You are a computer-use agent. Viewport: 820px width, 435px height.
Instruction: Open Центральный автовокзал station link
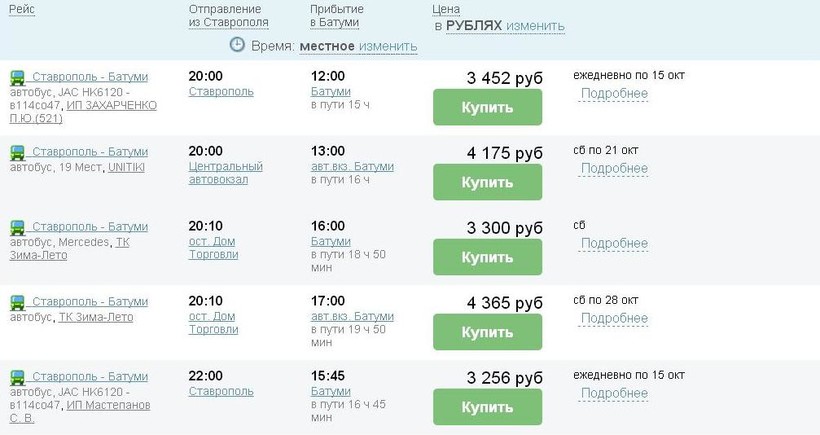(225, 173)
